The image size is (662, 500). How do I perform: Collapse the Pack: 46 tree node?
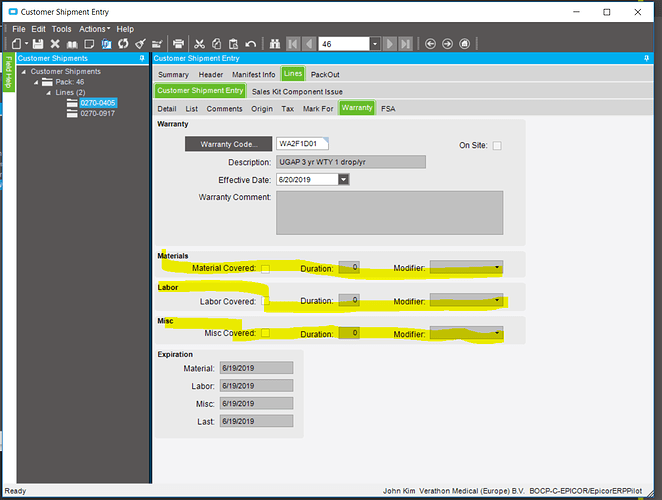pyautogui.click(x=36, y=82)
